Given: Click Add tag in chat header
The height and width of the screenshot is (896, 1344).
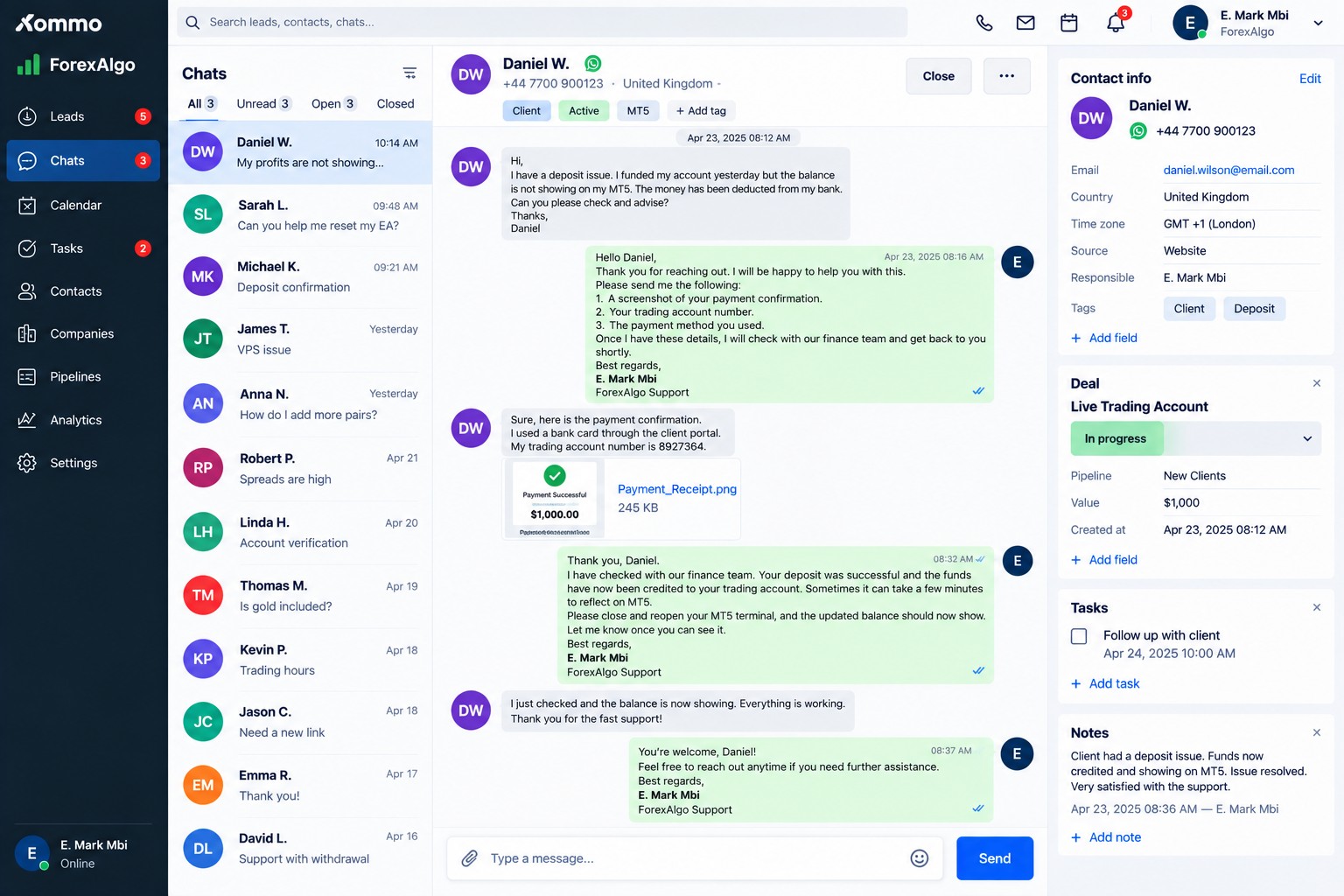Looking at the screenshot, I should (701, 110).
